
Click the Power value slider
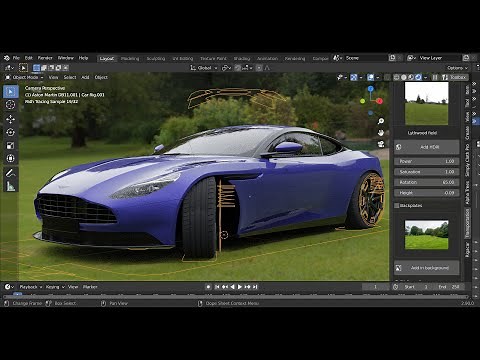click(x=427, y=161)
